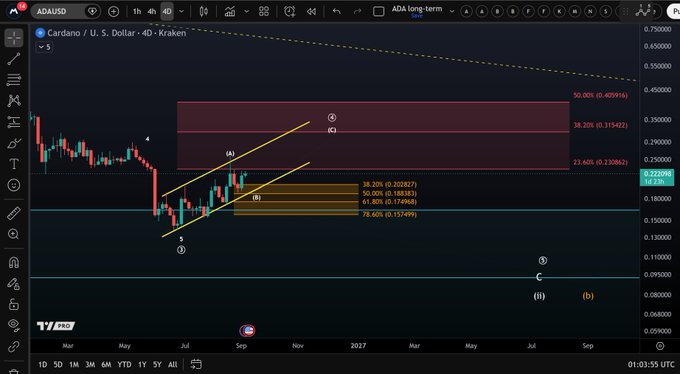Expand the time interval dropdown chevron
This screenshot has height=374, width=680.
(182, 12)
